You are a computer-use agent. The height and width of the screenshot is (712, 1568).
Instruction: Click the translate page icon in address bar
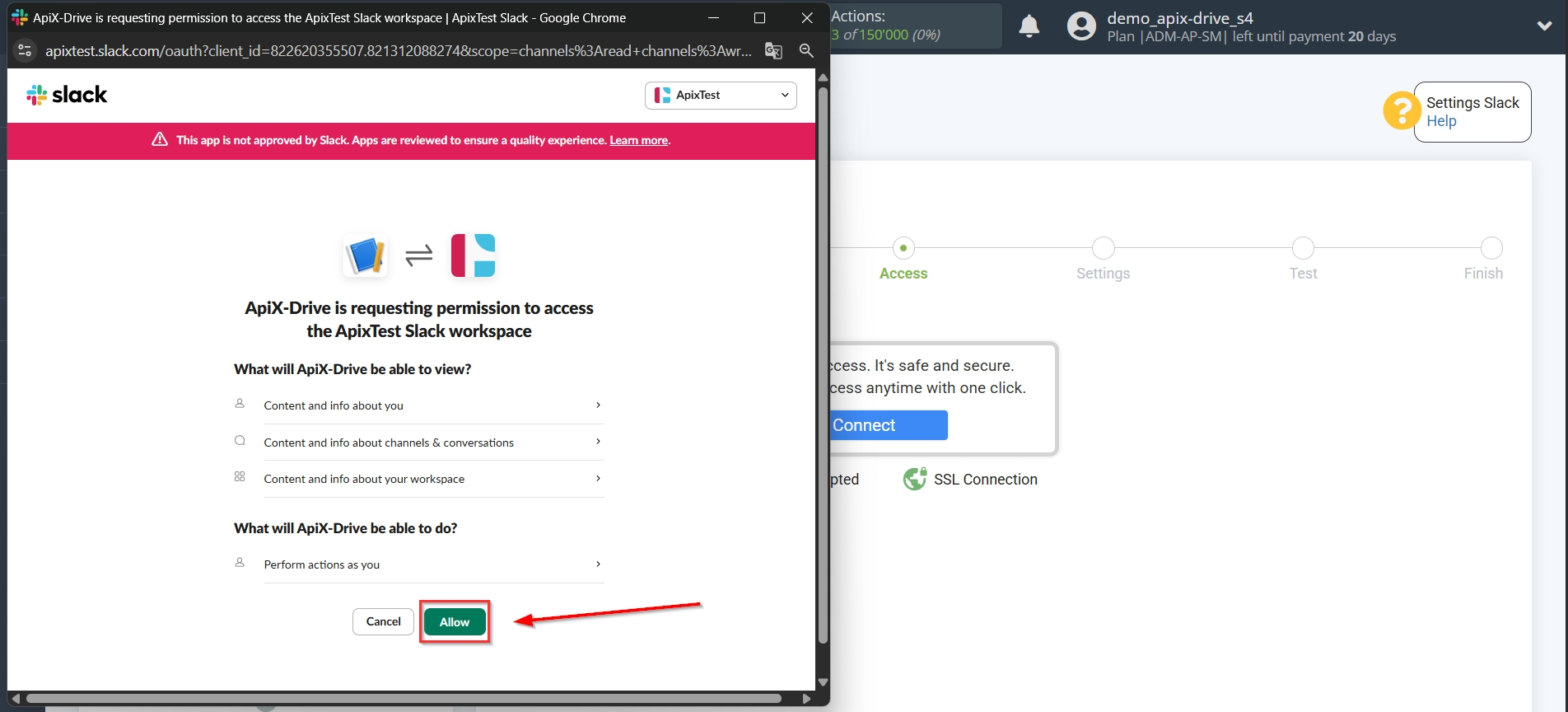773,51
